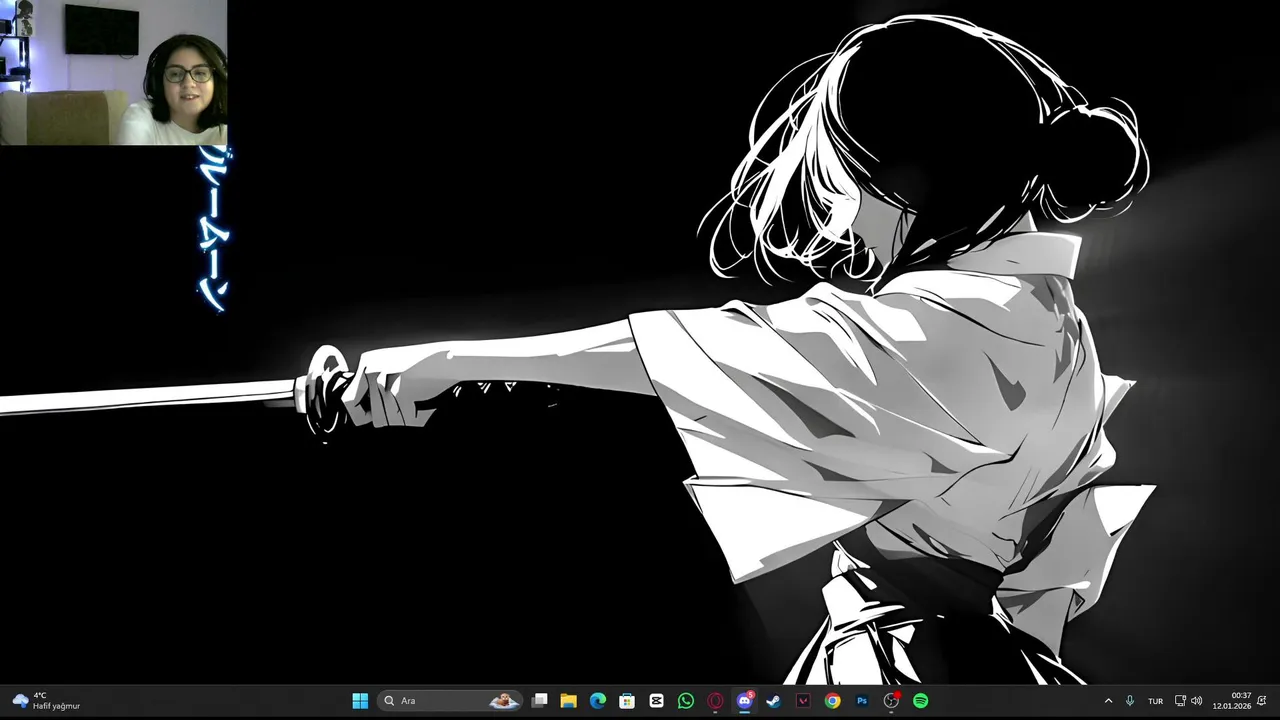Viewport: 1280px width, 720px height.
Task: Open the weather widget showing 4°C
Action: (x=46, y=701)
